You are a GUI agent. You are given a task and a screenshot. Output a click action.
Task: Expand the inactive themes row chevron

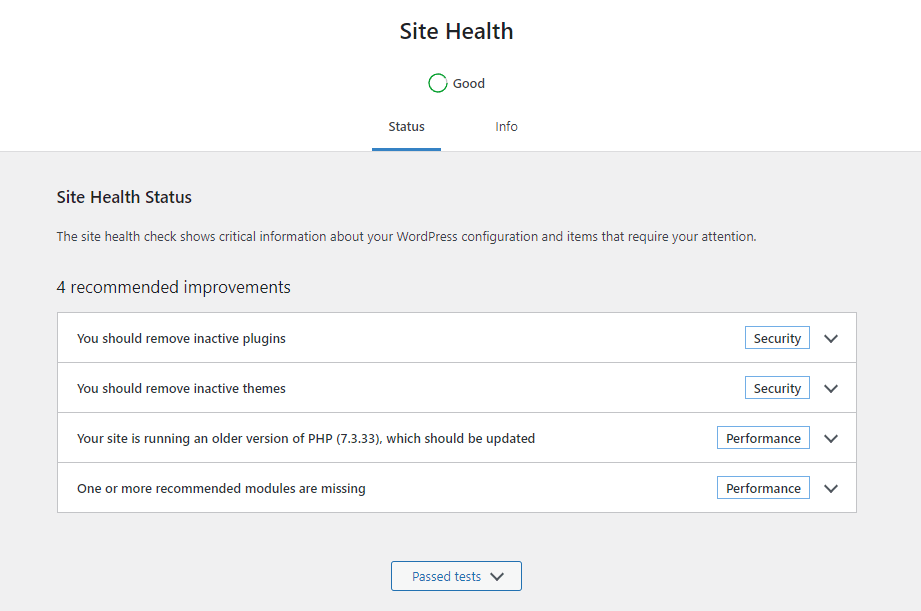[830, 389]
